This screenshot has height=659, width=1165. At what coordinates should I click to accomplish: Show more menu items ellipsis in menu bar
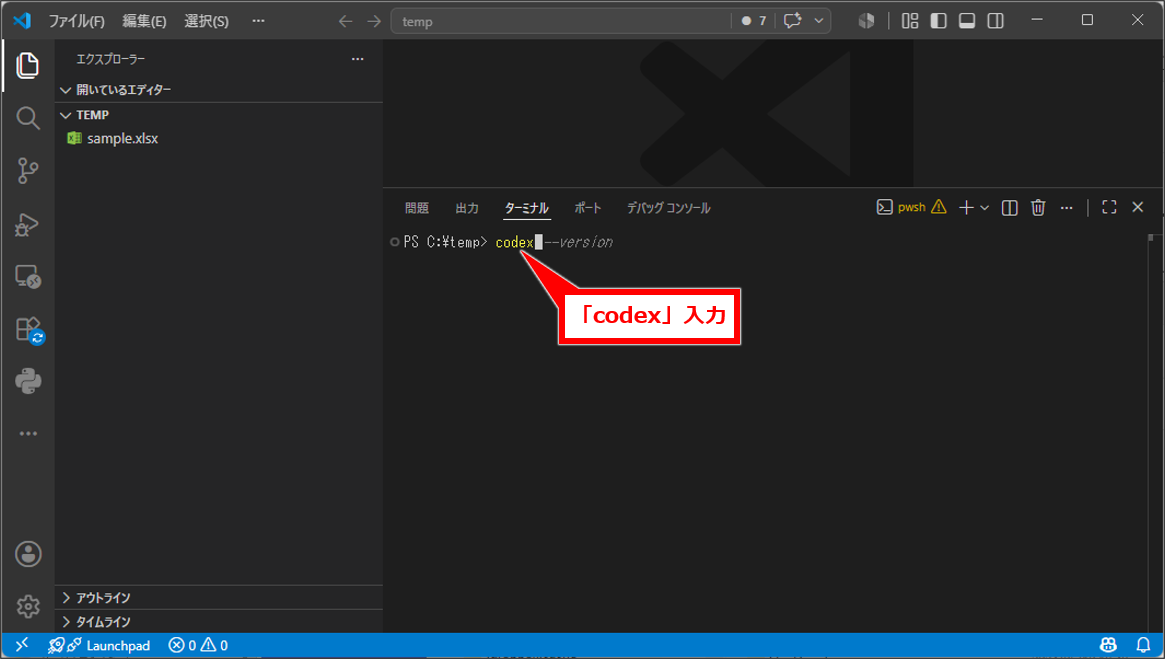pyautogui.click(x=258, y=21)
